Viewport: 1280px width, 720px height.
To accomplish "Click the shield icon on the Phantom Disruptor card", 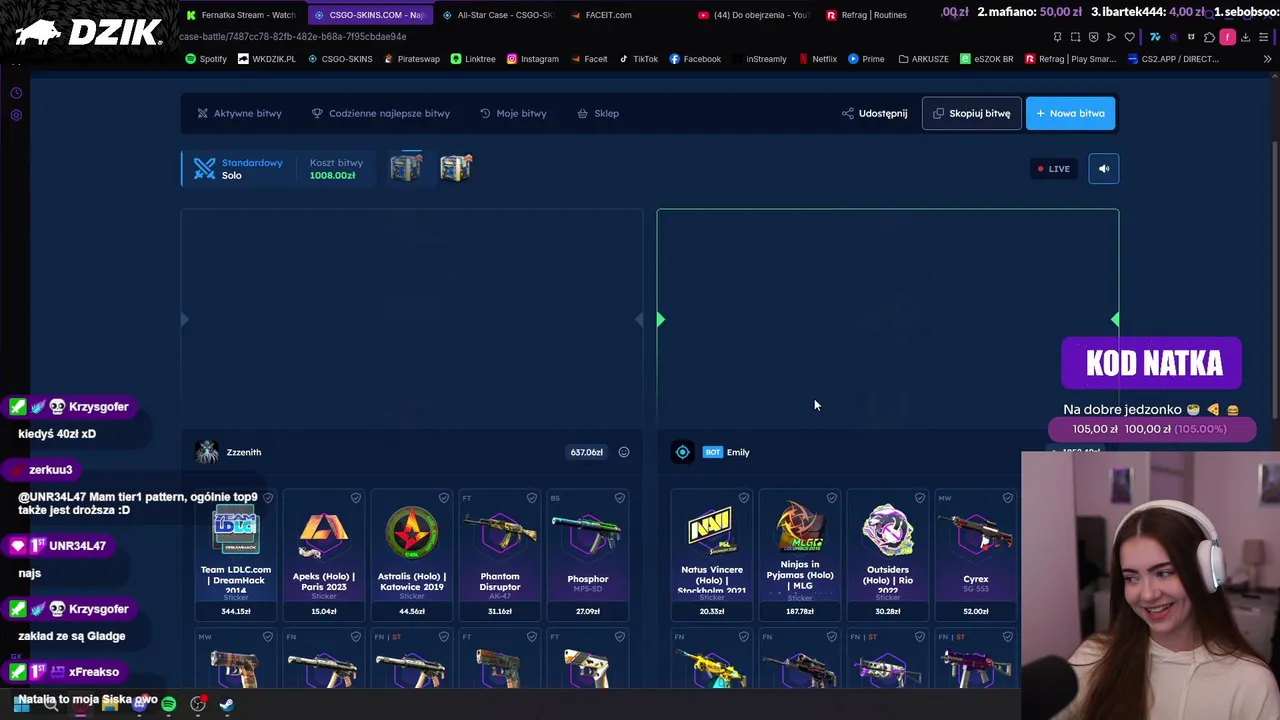I will [532, 498].
